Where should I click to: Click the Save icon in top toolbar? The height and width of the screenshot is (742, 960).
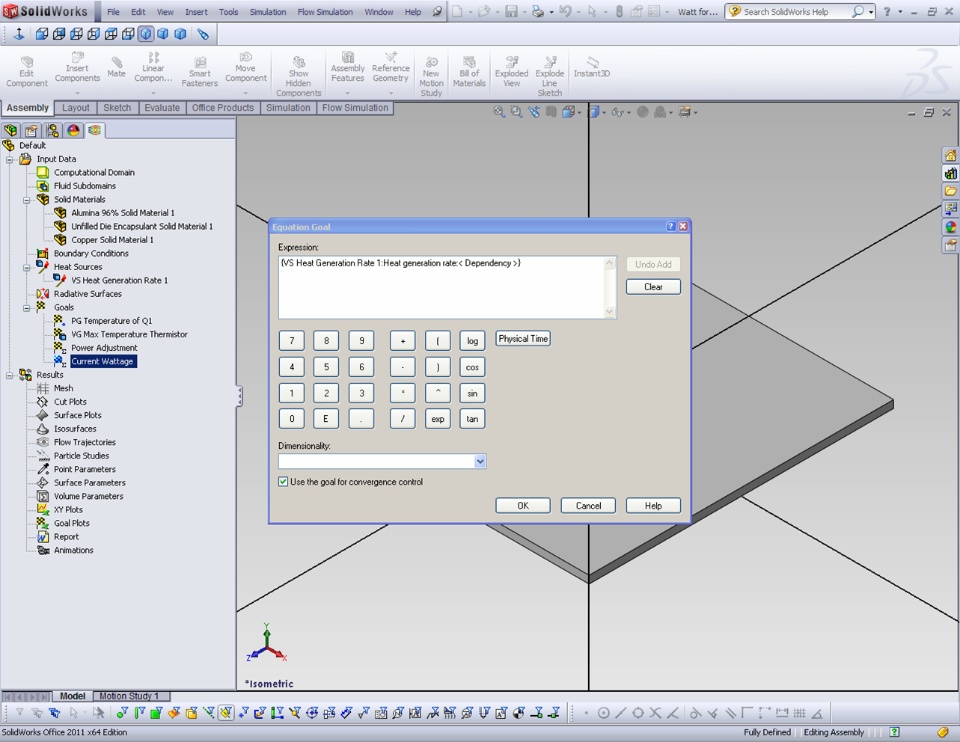(x=511, y=12)
